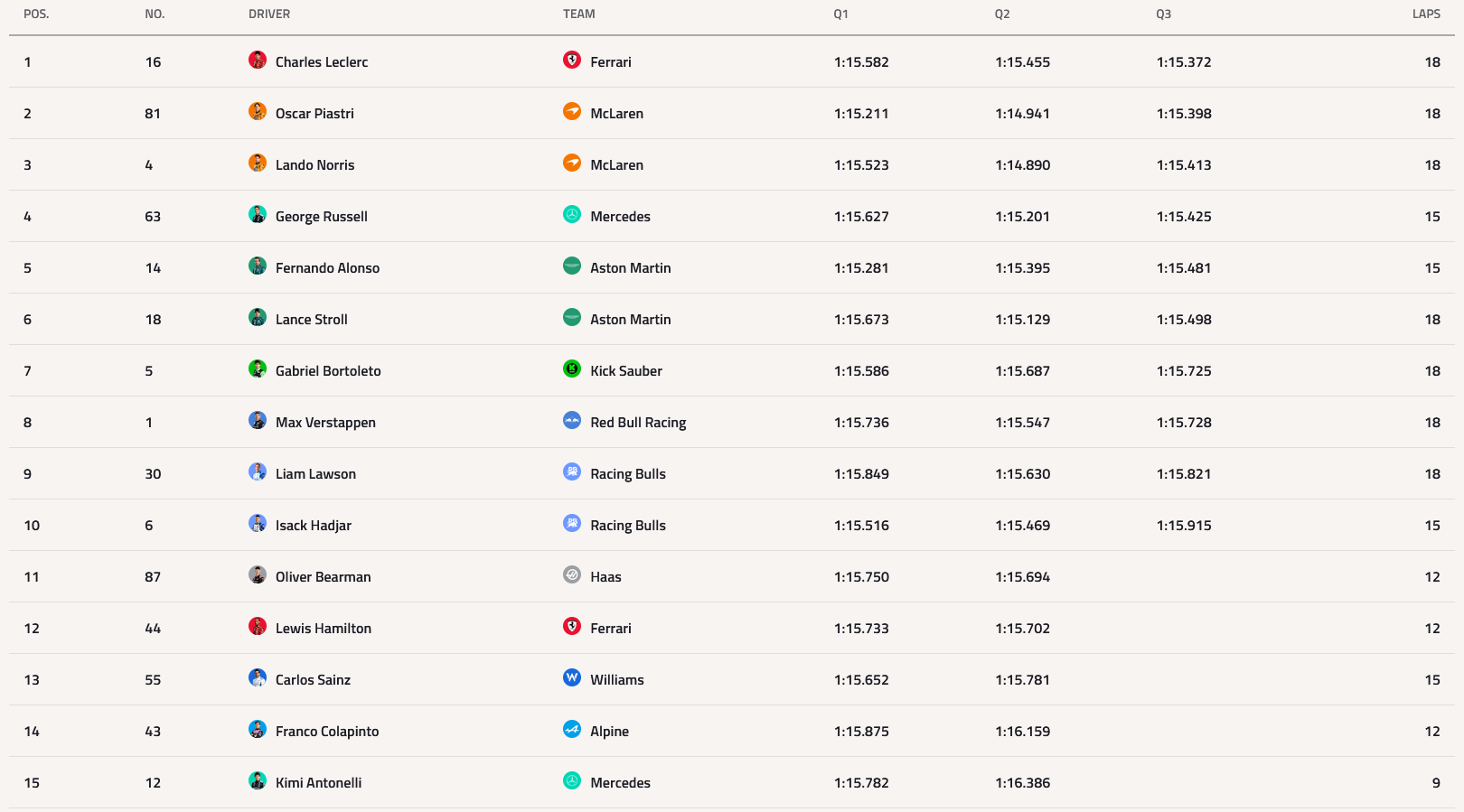Click Piastri's Q1 time 1:15.211

[861, 114]
